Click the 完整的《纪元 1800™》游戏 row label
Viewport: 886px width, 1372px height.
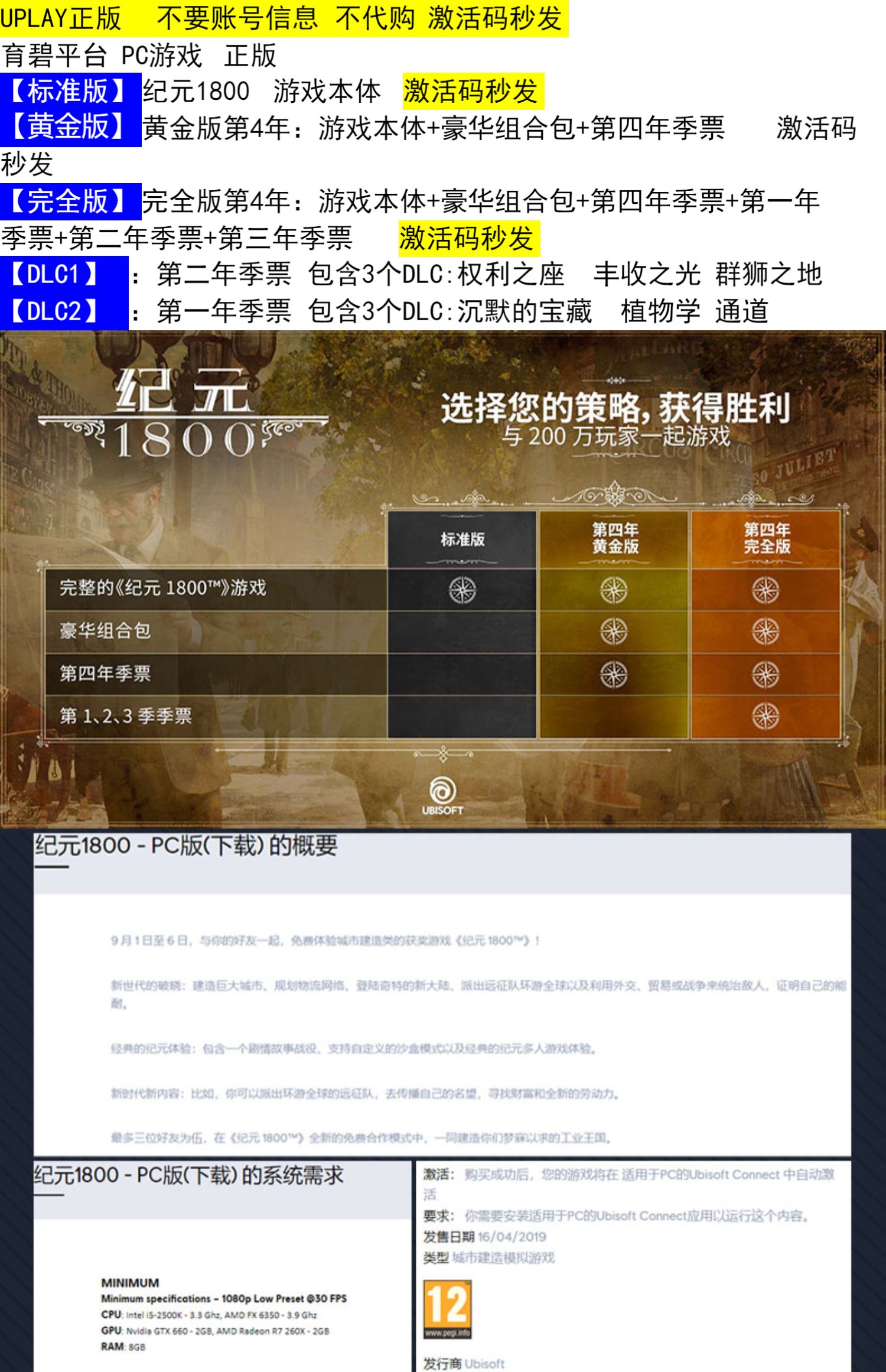tap(163, 588)
